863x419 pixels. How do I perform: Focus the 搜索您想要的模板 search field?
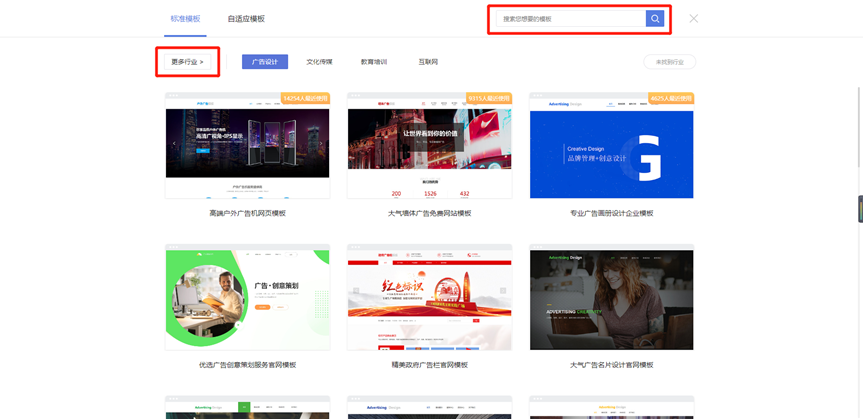pos(571,19)
